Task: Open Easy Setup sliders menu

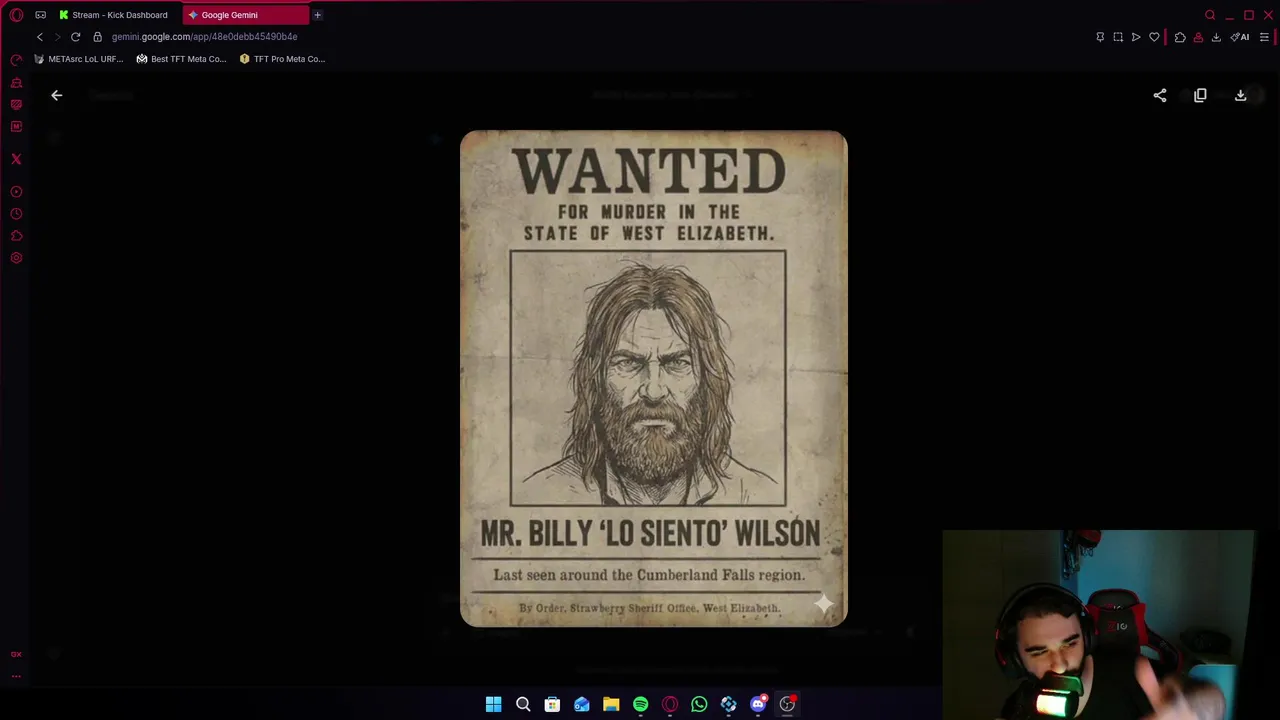Action: point(1264,37)
